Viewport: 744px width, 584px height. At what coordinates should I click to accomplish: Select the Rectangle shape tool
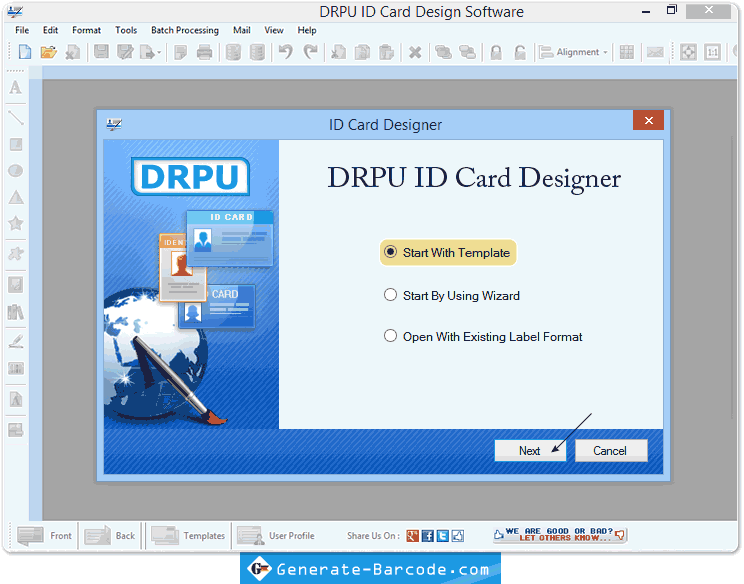click(x=16, y=144)
